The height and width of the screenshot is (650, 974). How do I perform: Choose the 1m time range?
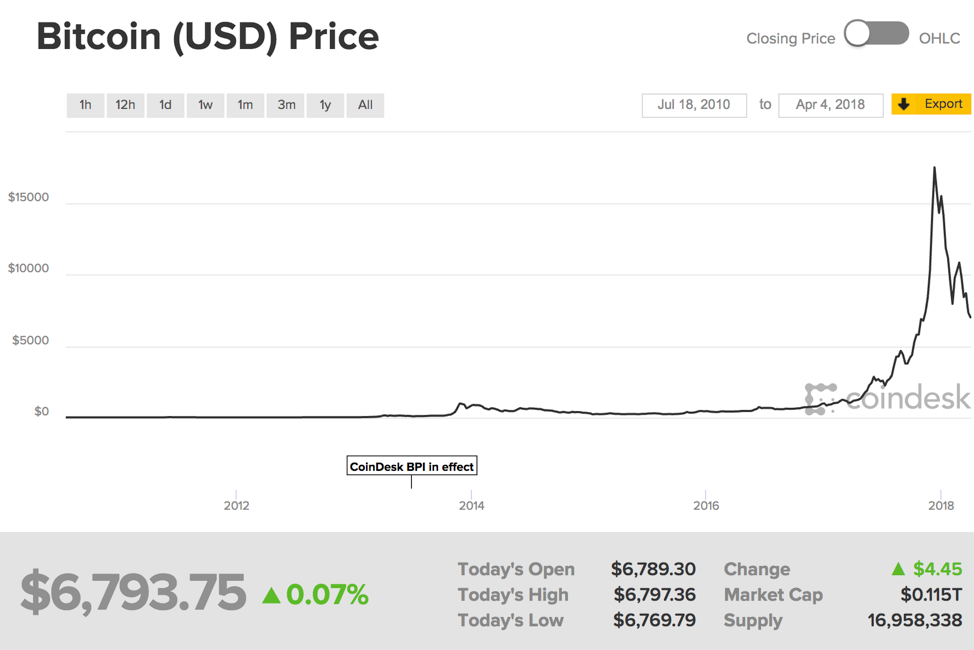point(245,105)
